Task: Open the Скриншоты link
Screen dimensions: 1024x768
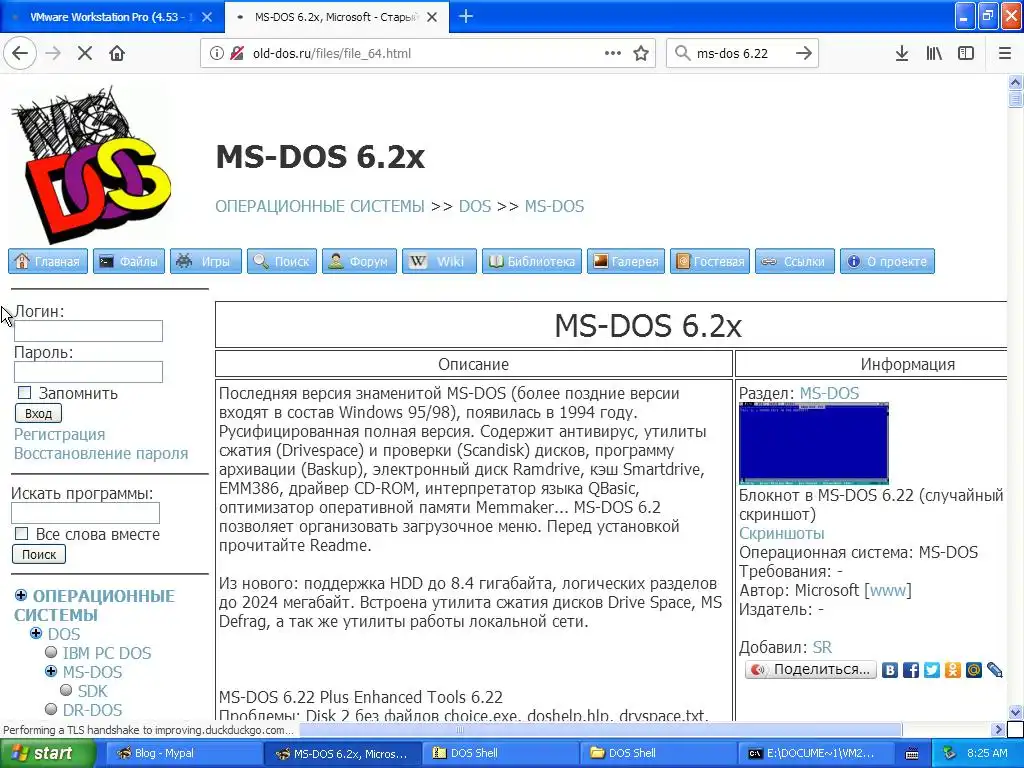Action: point(782,534)
